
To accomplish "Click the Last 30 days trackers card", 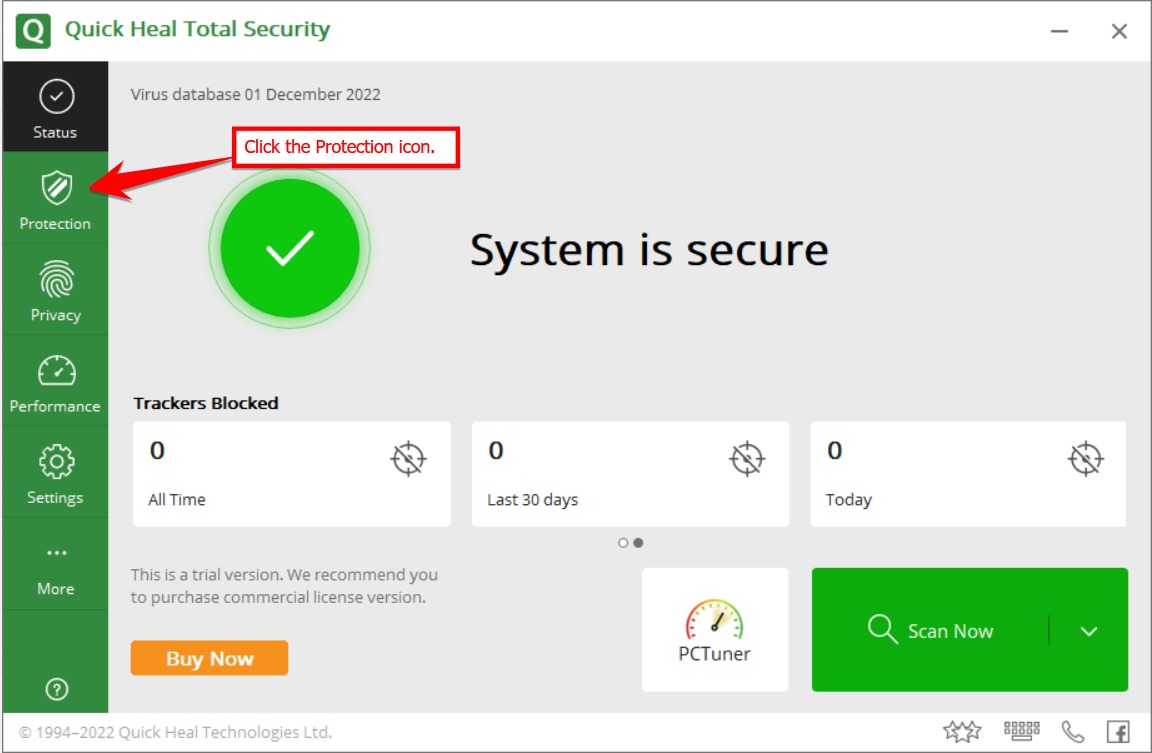I will pyautogui.click(x=630, y=474).
